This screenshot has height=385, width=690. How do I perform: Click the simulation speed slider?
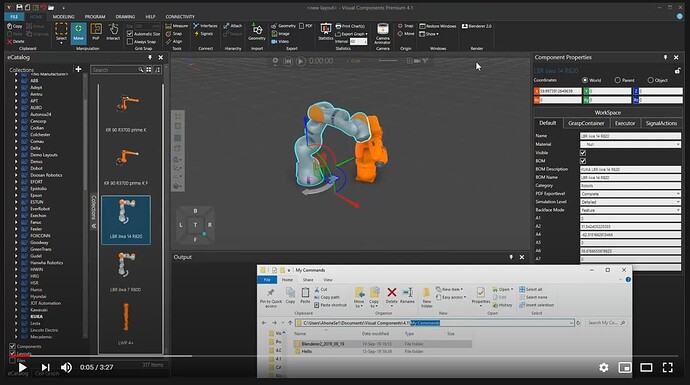(388, 61)
